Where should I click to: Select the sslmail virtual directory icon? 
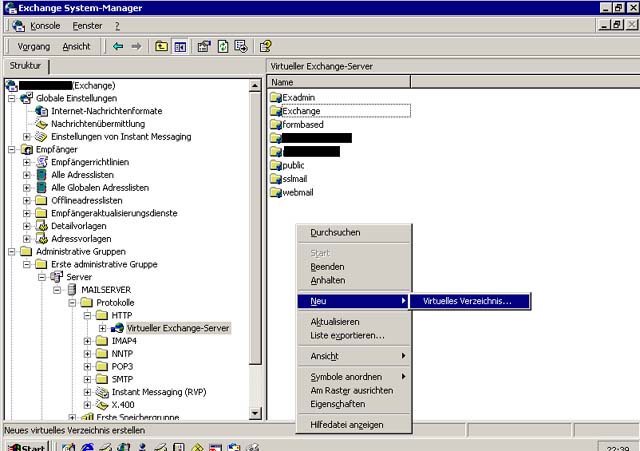pos(276,179)
